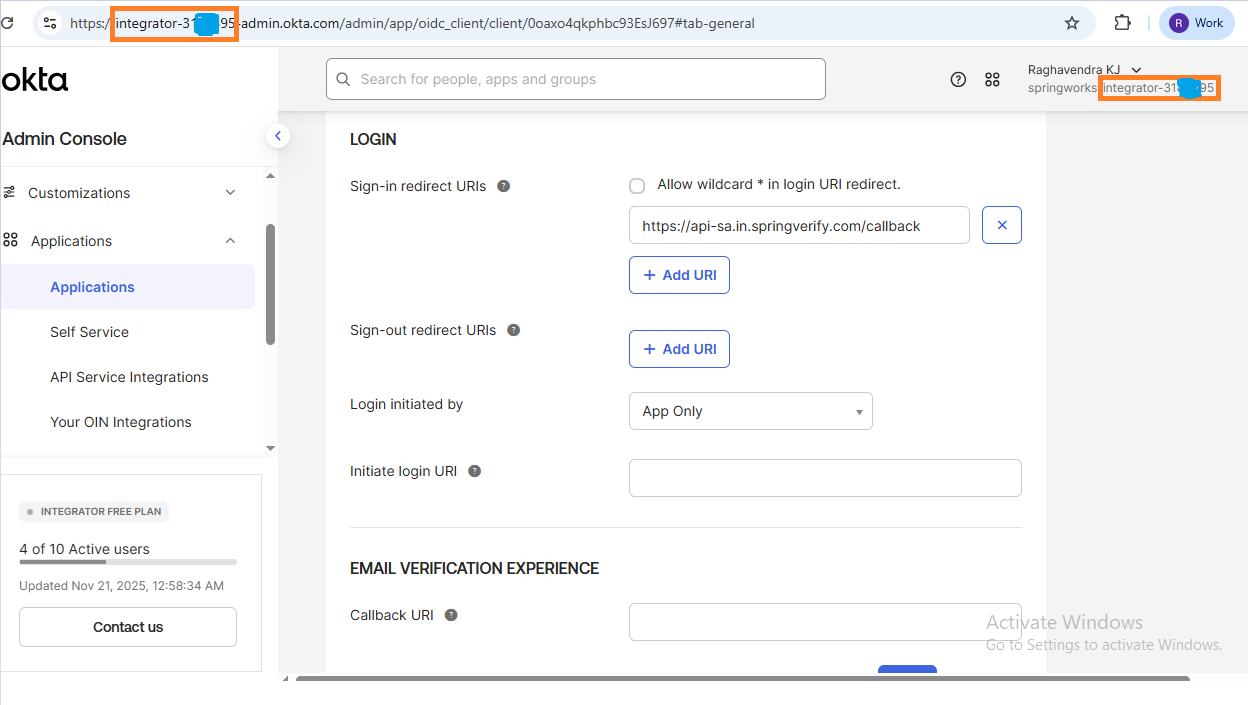Open the Raghavendra KJ account menu
This screenshot has width=1248, height=705.
(1084, 70)
